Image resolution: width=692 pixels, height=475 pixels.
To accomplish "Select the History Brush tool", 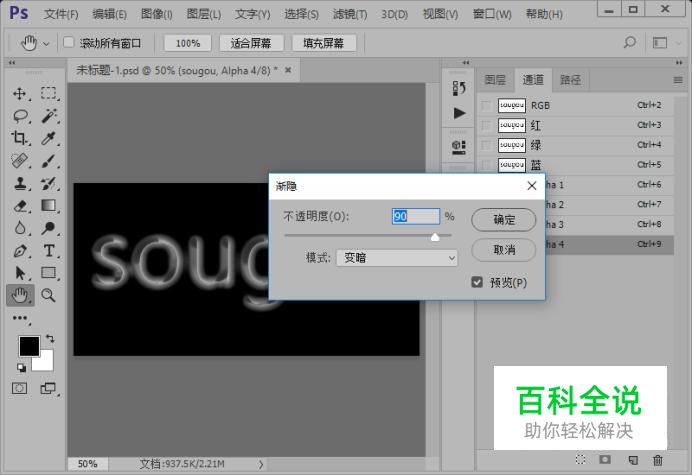I will [49, 183].
